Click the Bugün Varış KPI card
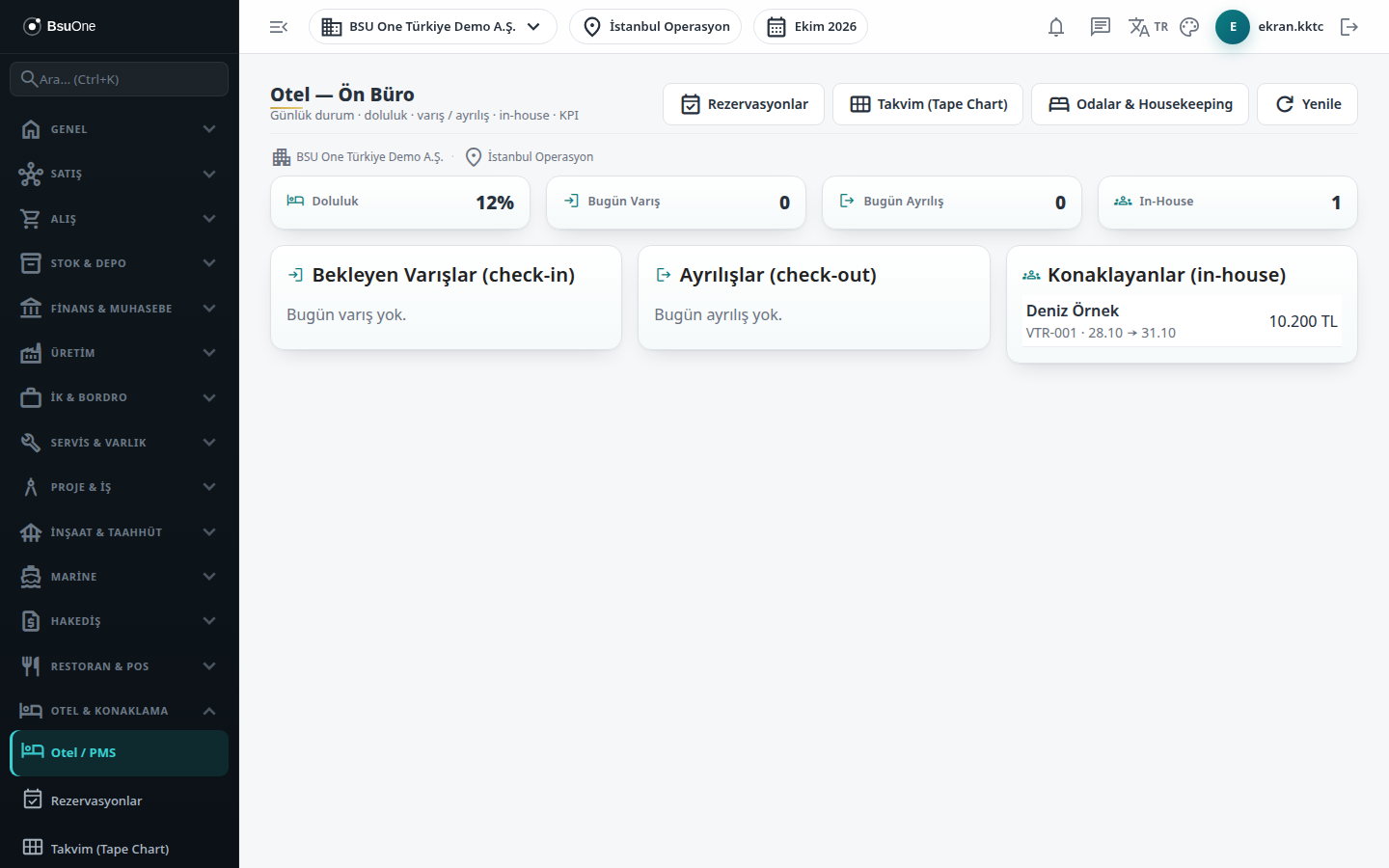The height and width of the screenshot is (868, 1389). click(676, 203)
